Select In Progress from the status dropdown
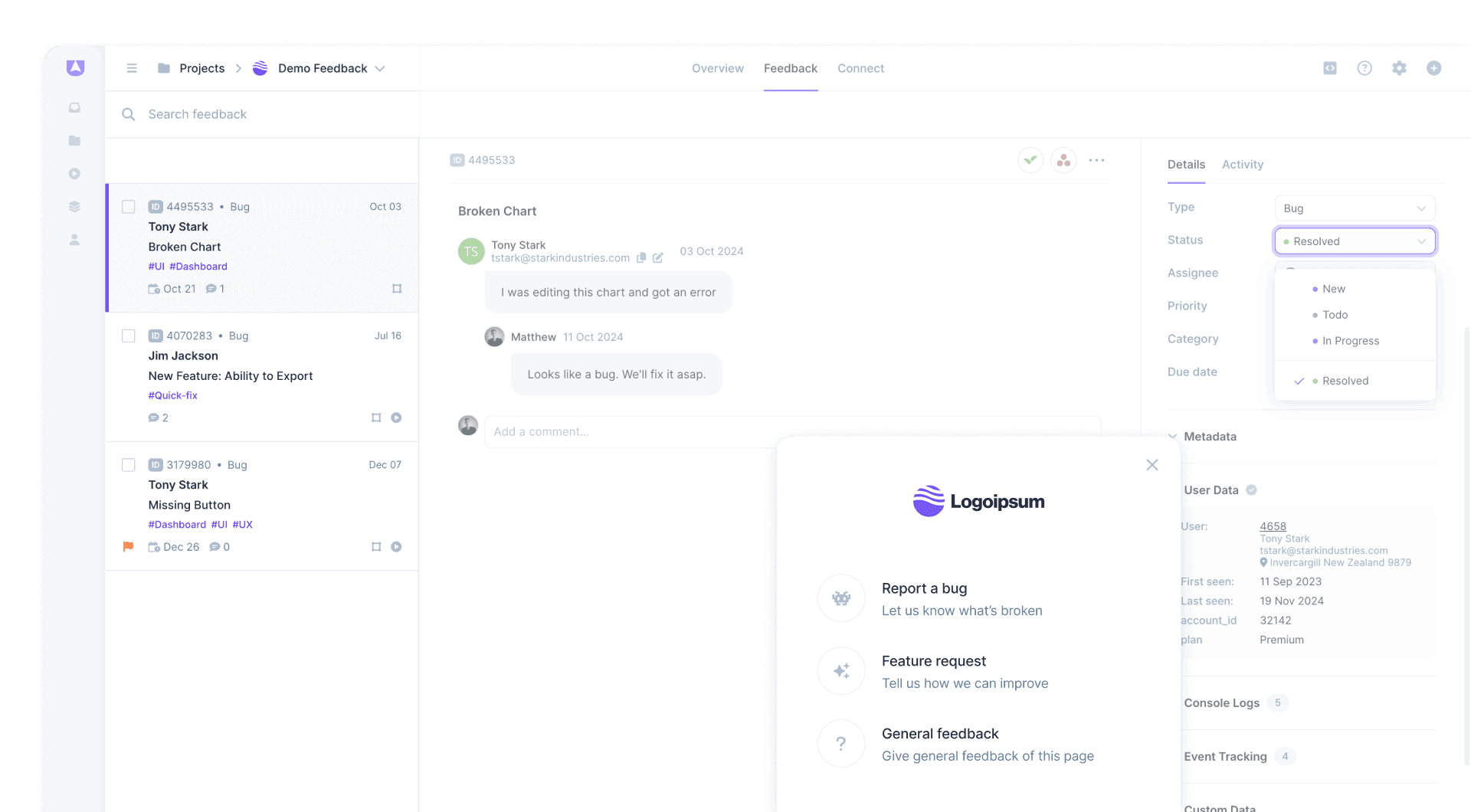 [1351, 341]
